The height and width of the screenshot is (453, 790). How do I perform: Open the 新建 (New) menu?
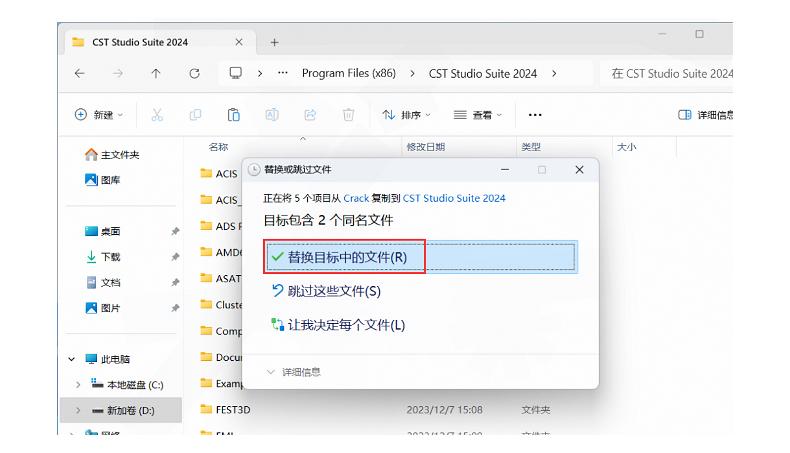99,115
